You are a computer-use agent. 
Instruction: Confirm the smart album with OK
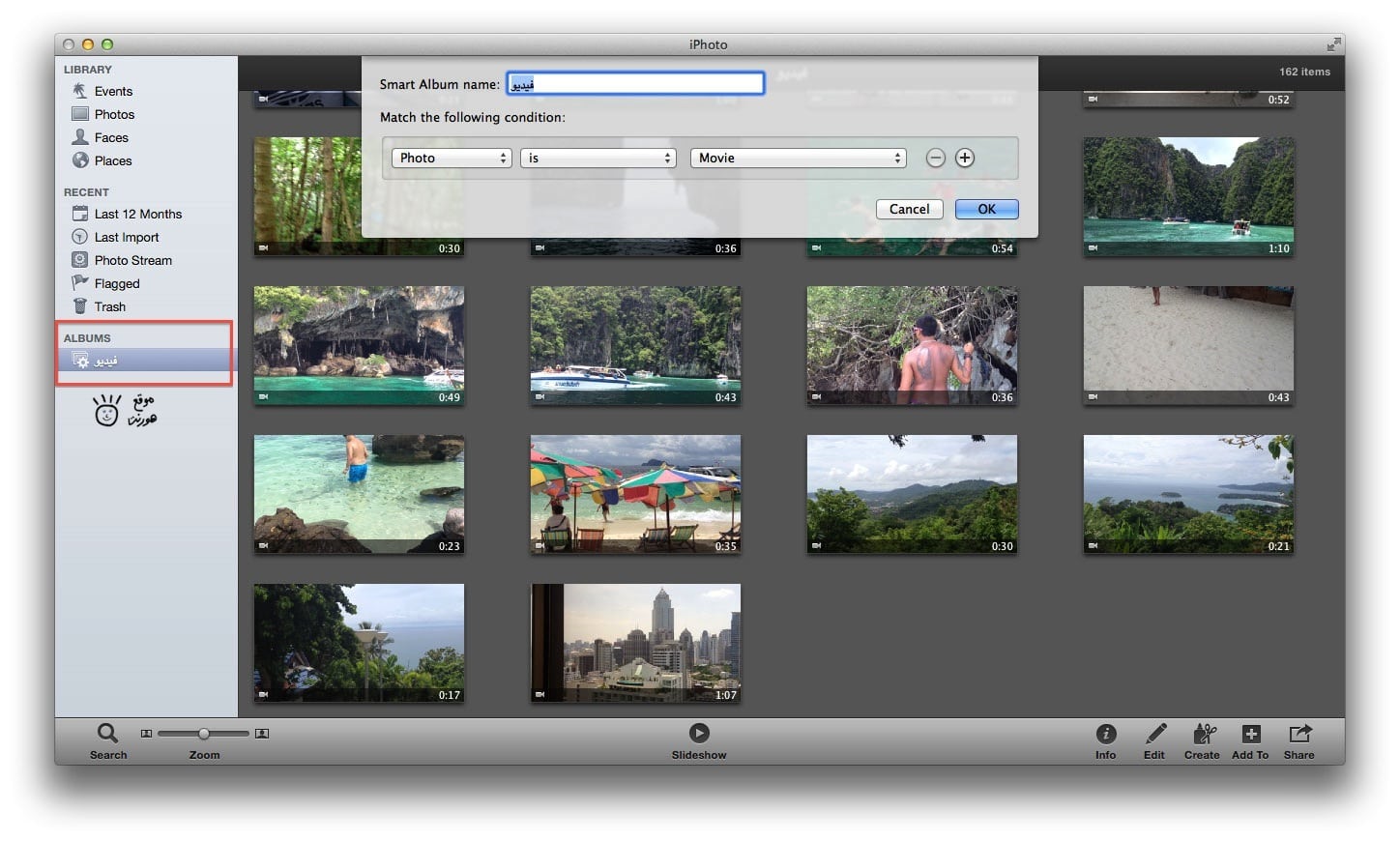[986, 209]
